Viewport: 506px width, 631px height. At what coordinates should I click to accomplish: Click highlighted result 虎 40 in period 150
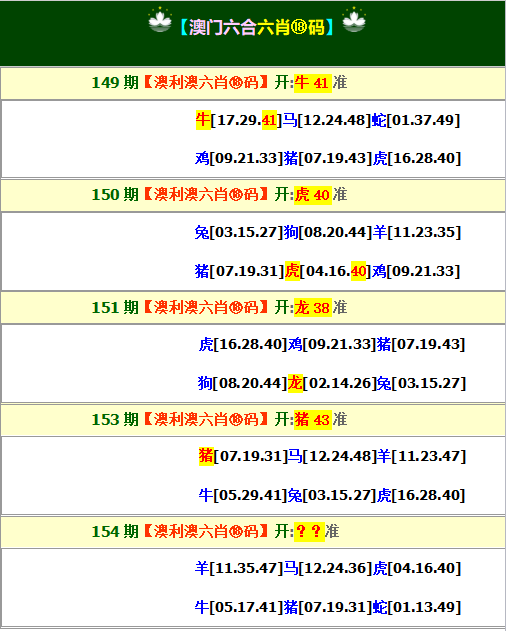pyautogui.click(x=313, y=195)
